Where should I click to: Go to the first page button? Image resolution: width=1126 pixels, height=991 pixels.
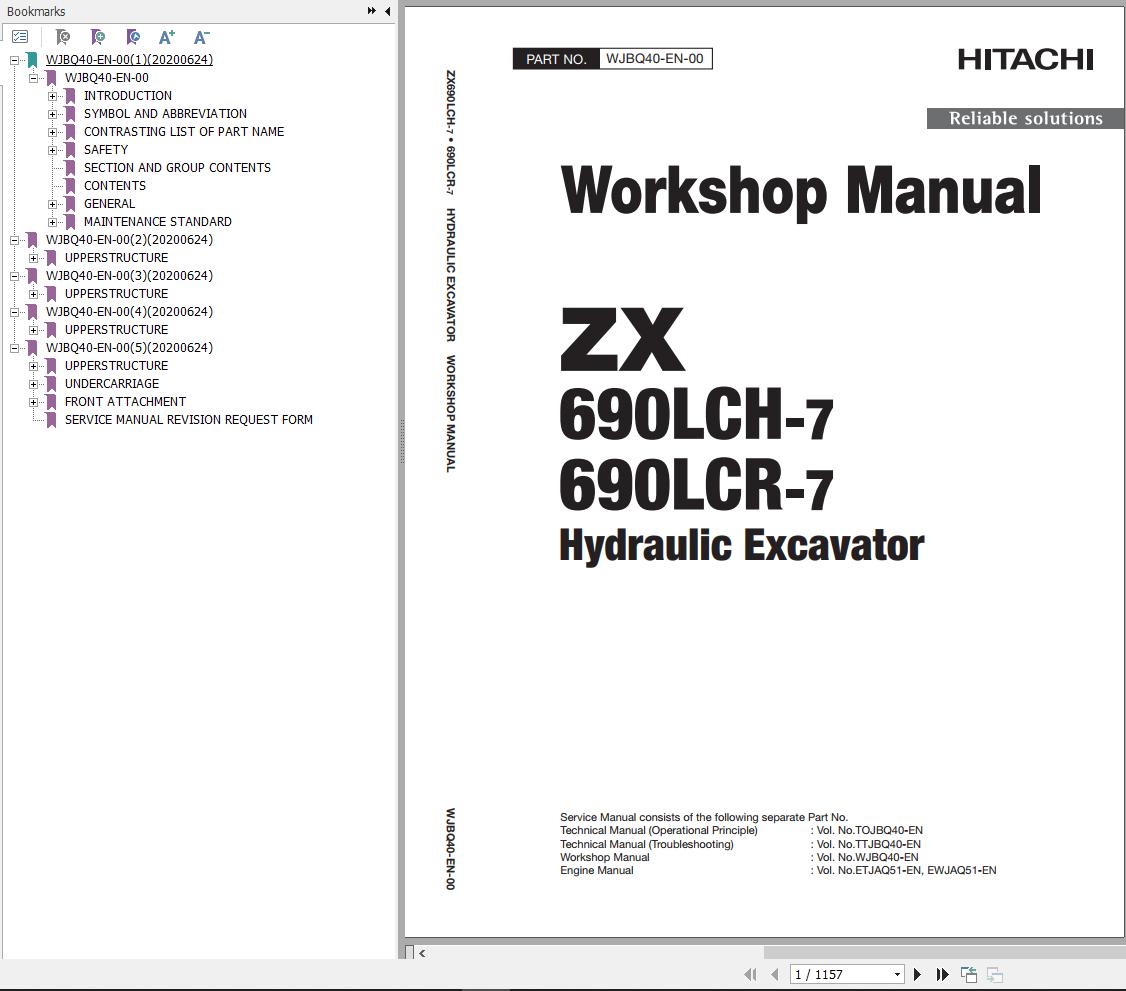tap(750, 974)
